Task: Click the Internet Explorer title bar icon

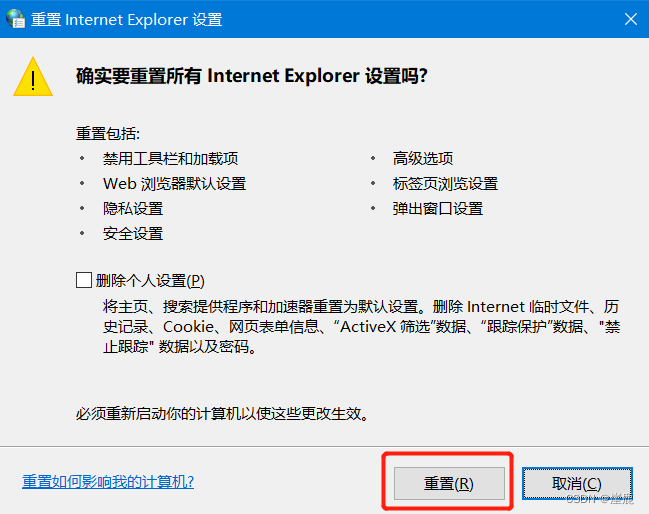Action: tap(16, 19)
